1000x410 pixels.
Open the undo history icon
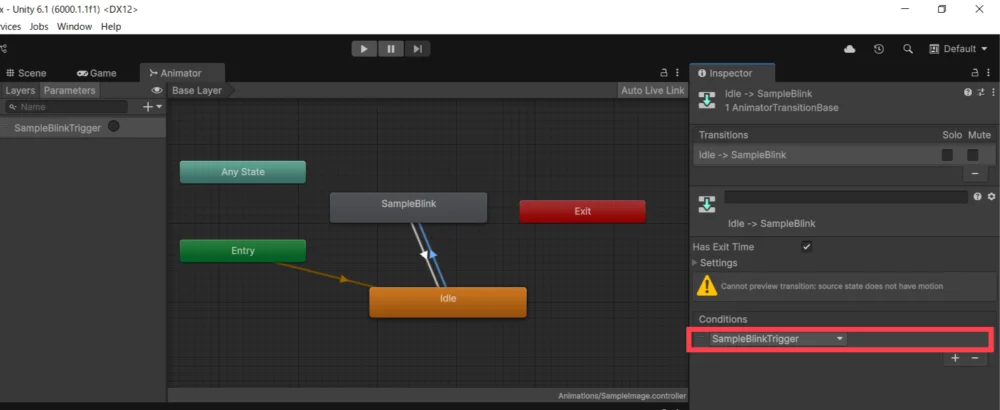[x=879, y=49]
